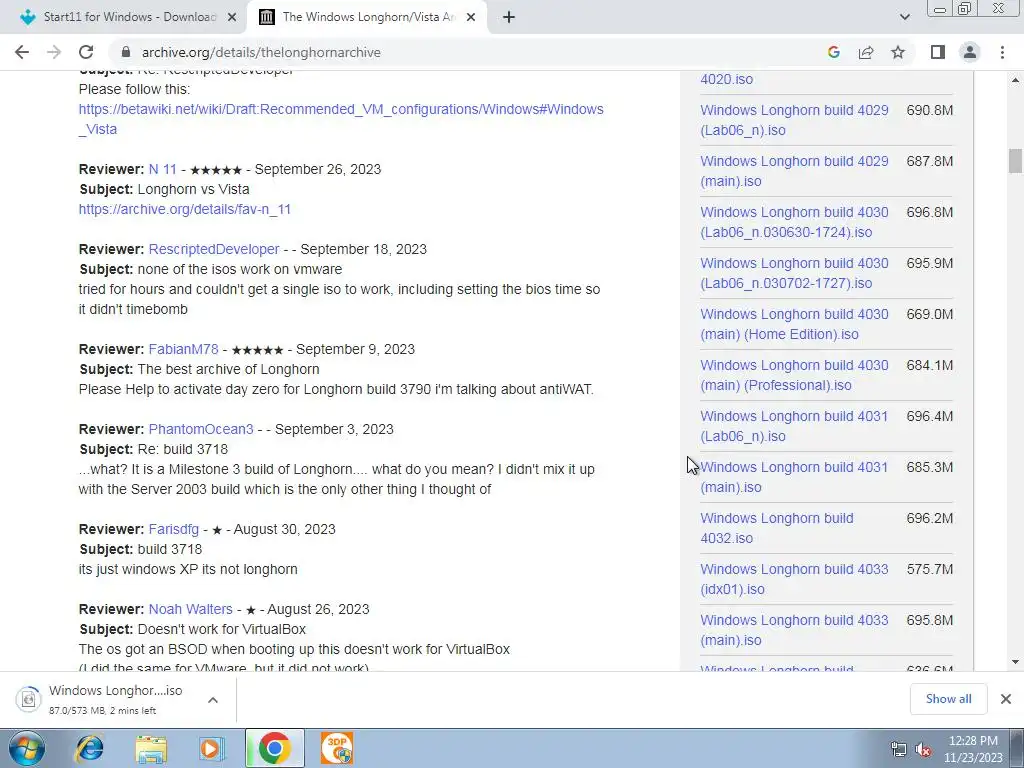The width and height of the screenshot is (1024, 768).
Task: Open the taskbar clock and date
Action: pyautogui.click(x=973, y=749)
